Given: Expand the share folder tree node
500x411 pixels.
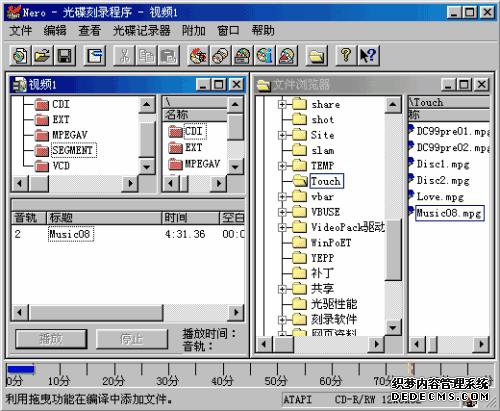Looking at the screenshot, I should tap(282, 104).
